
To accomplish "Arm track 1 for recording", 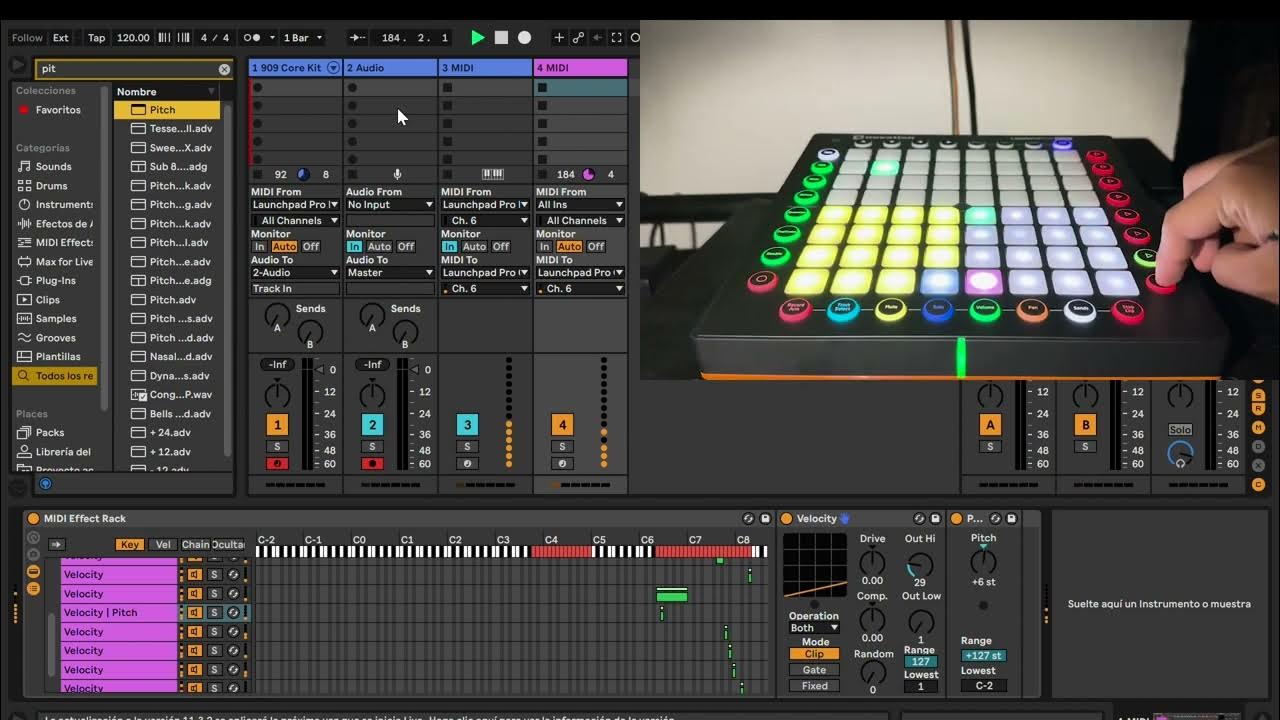I will 277,464.
